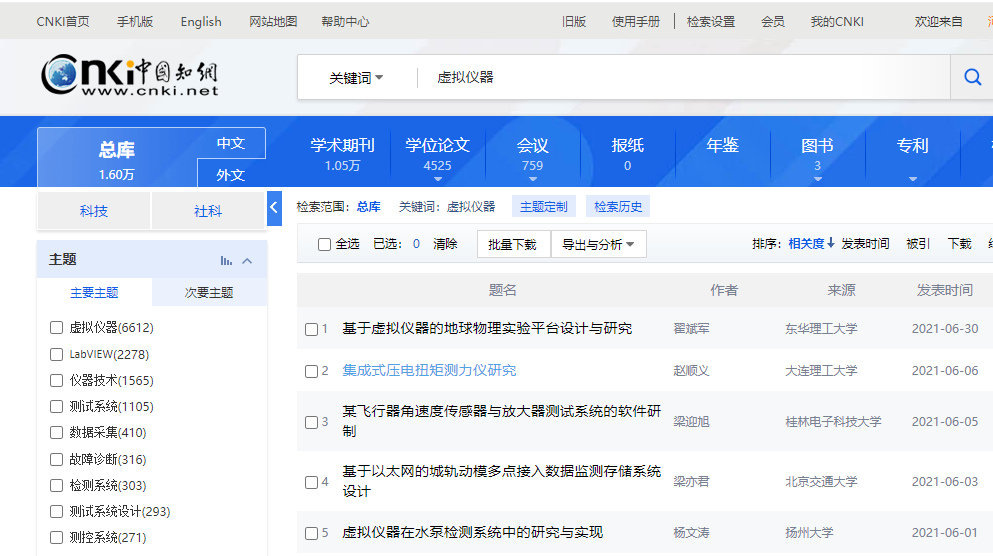Expand the 图书 sub-menu arrow

pyautogui.click(x=818, y=179)
